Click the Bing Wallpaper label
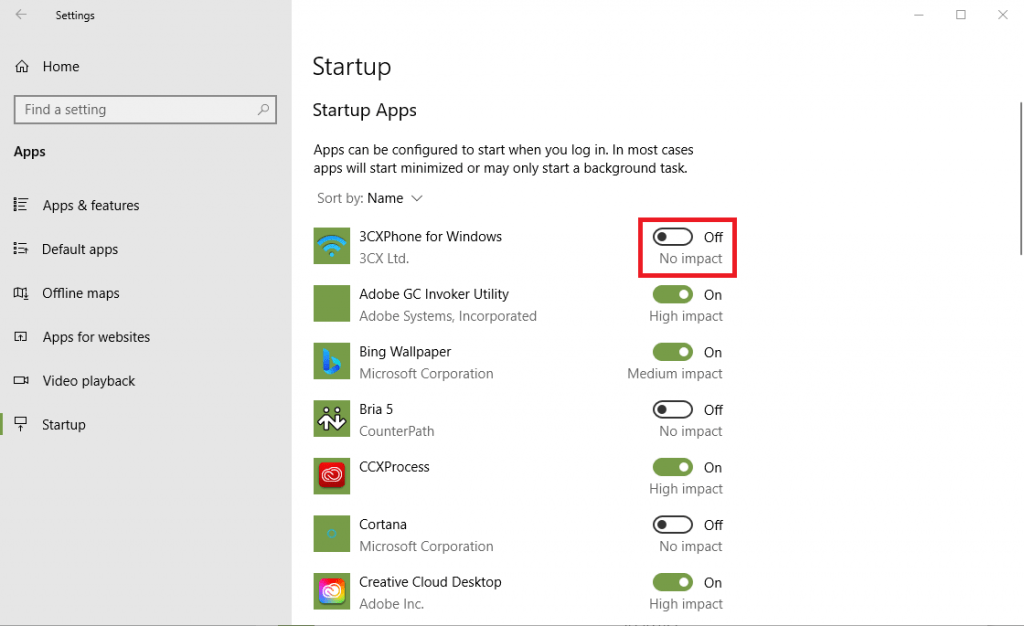1024x626 pixels. [405, 351]
